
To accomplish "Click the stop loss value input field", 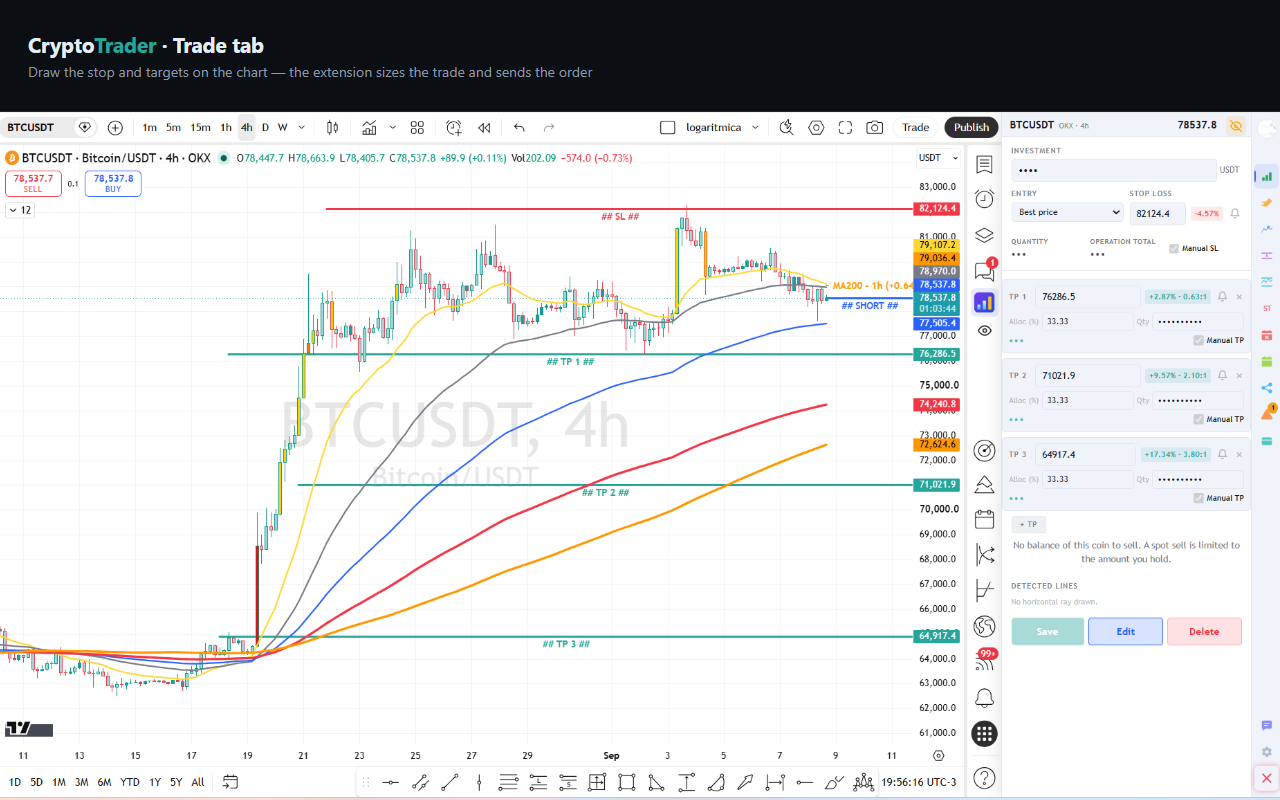I will tap(1158, 213).
